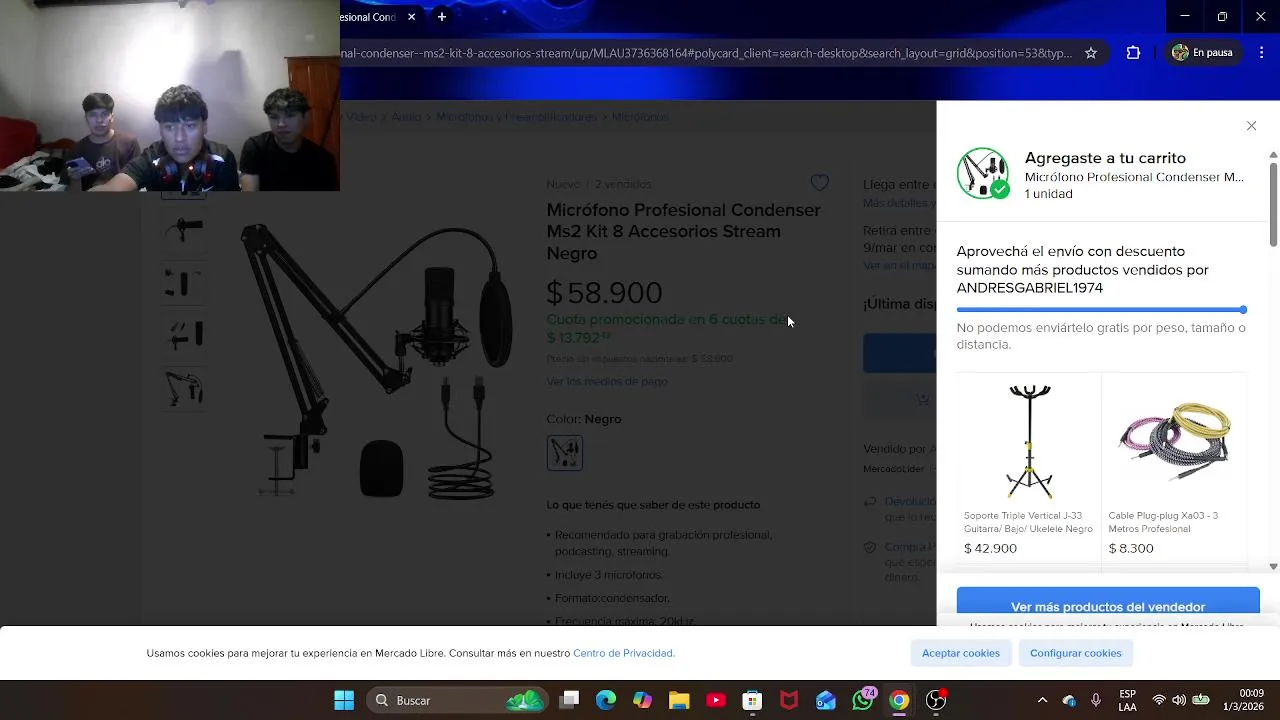Expand hidden system tray icons chevron

point(1042,700)
